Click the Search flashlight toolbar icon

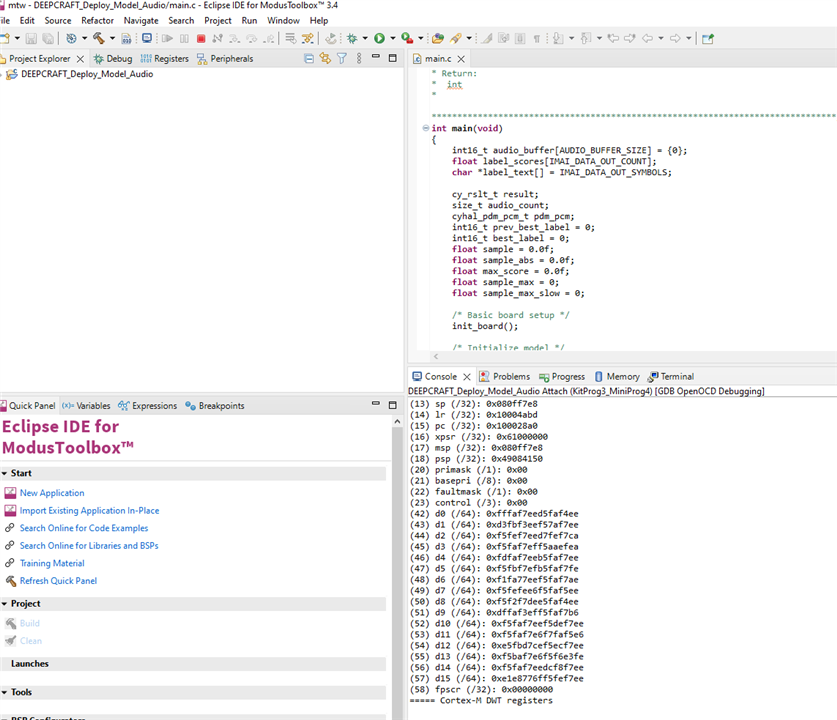click(455, 38)
